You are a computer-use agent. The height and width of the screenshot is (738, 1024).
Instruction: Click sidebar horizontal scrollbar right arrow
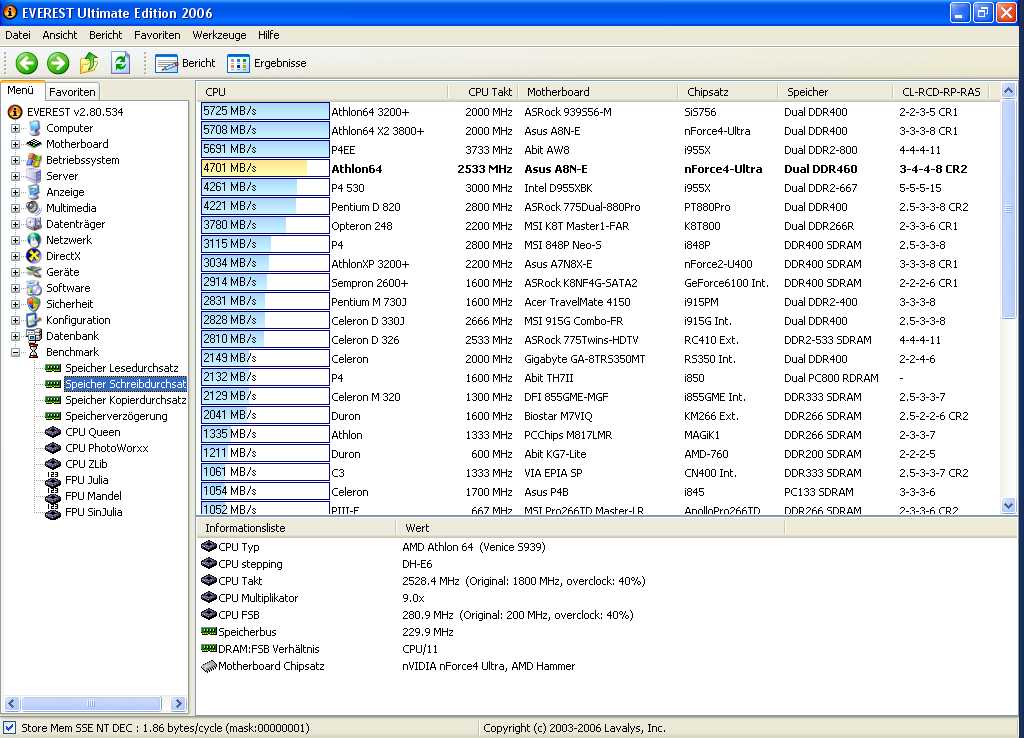178,703
